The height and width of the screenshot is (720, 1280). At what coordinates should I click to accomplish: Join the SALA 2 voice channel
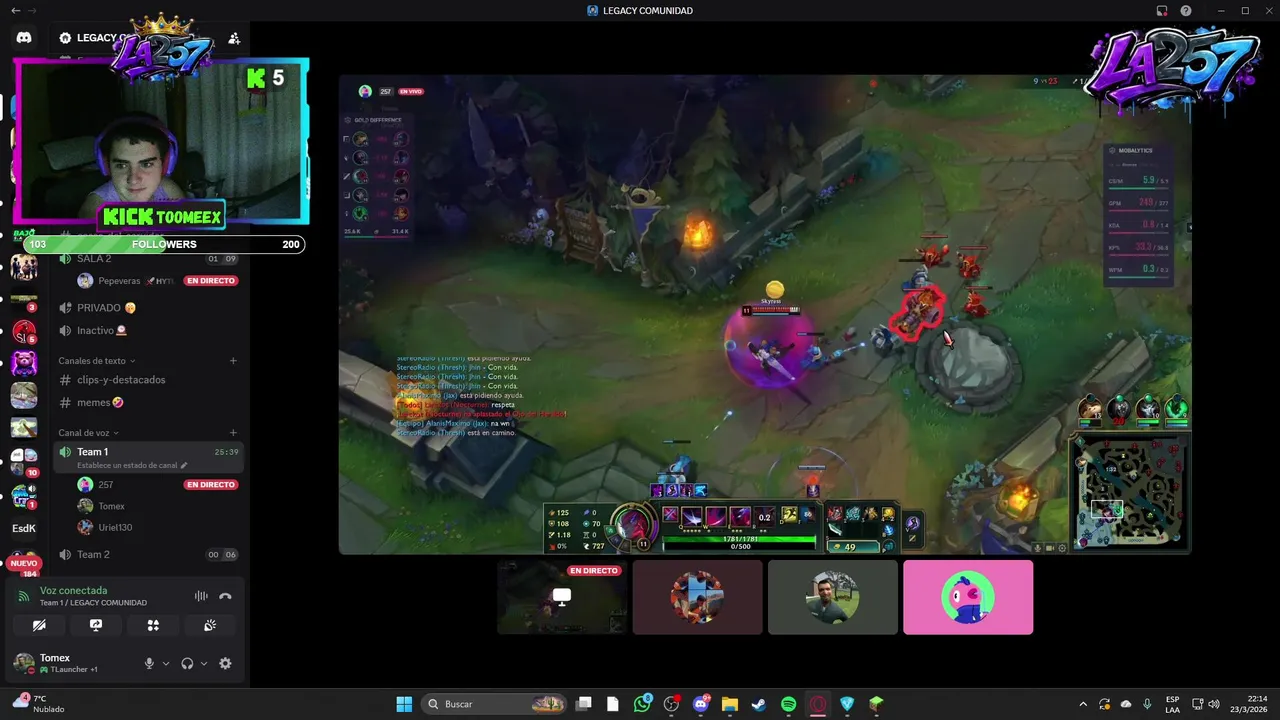coord(148,259)
